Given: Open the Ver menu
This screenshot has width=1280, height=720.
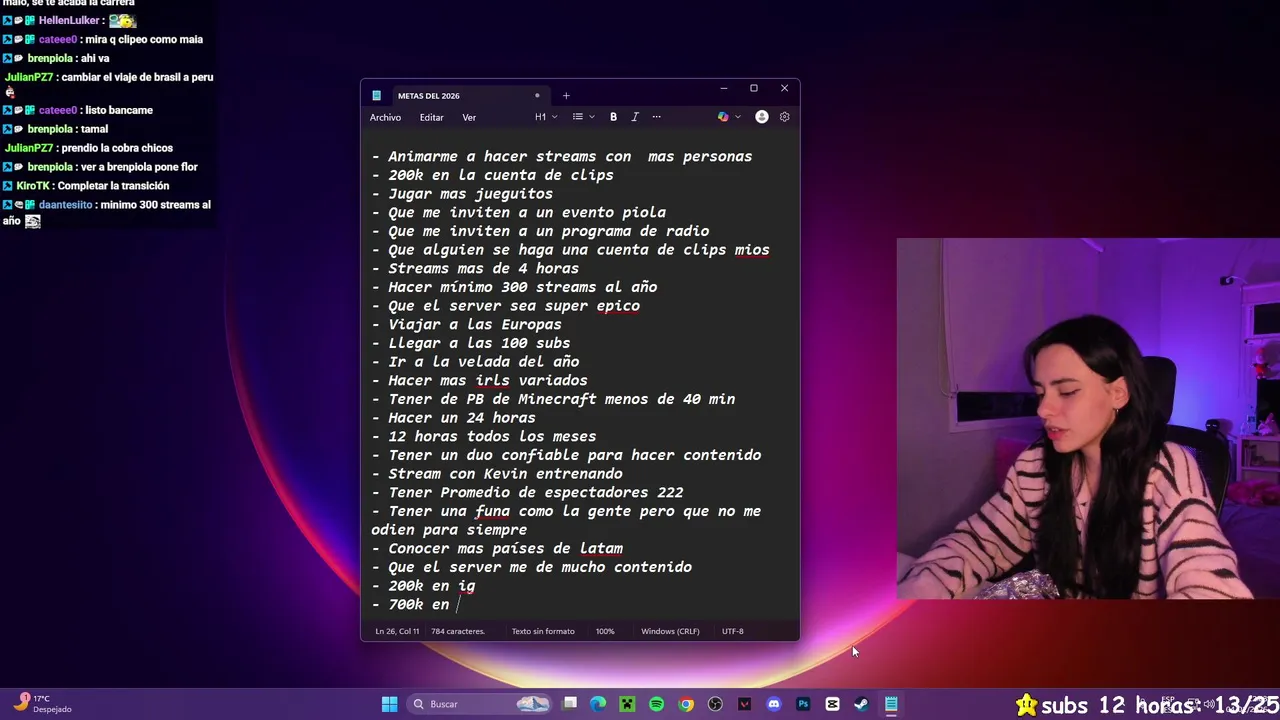Looking at the screenshot, I should tap(469, 117).
